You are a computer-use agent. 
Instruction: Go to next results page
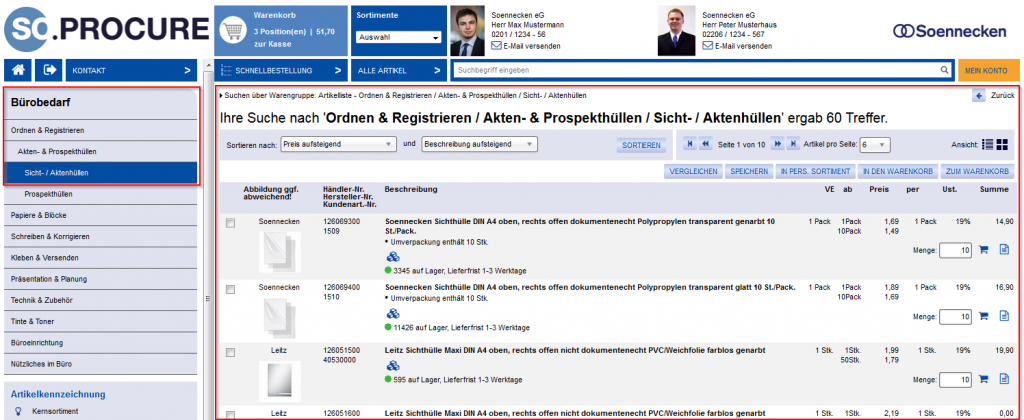pos(777,143)
